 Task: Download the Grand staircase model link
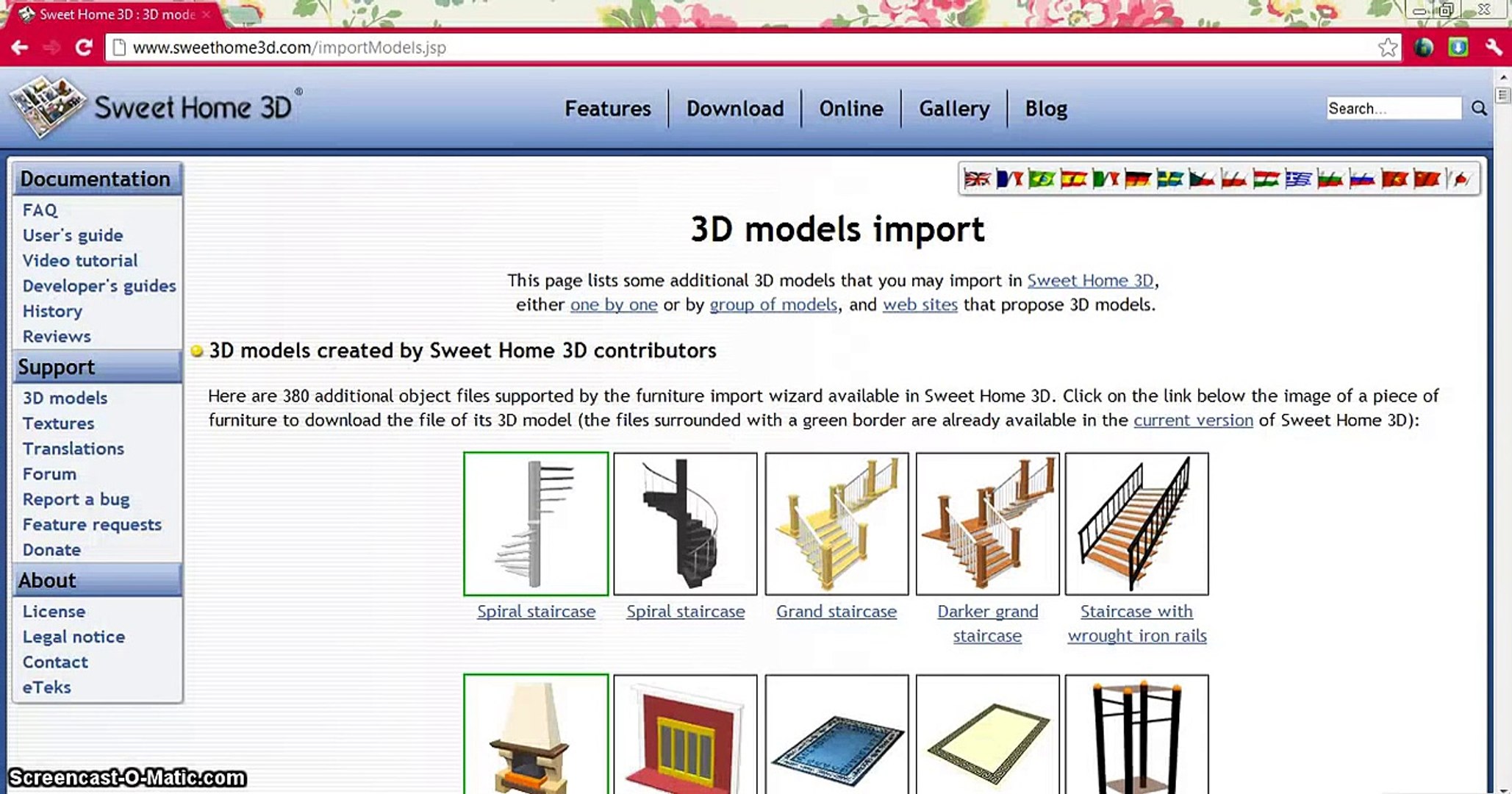836,612
